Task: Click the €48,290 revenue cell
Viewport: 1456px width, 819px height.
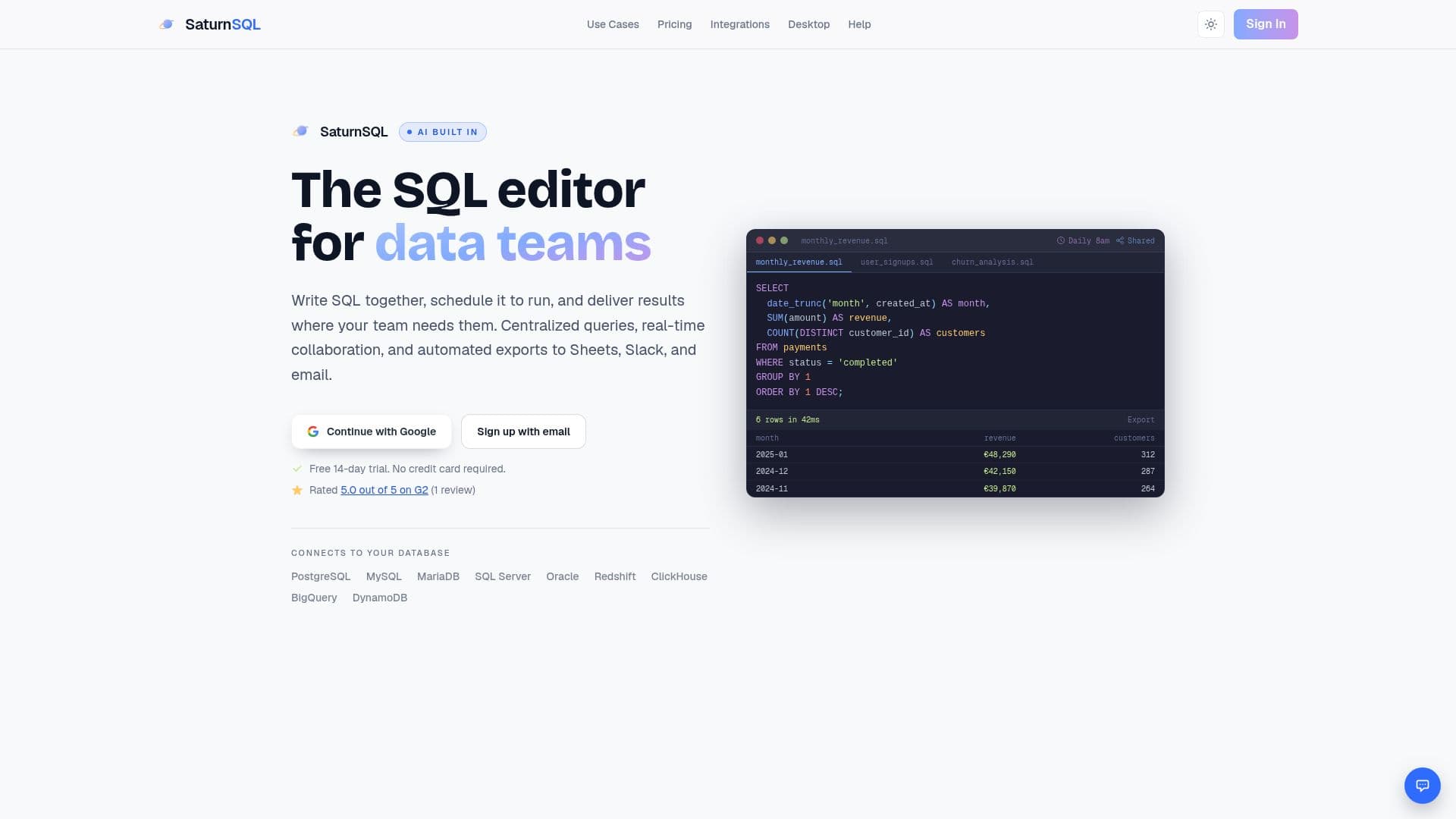Action: [999, 455]
